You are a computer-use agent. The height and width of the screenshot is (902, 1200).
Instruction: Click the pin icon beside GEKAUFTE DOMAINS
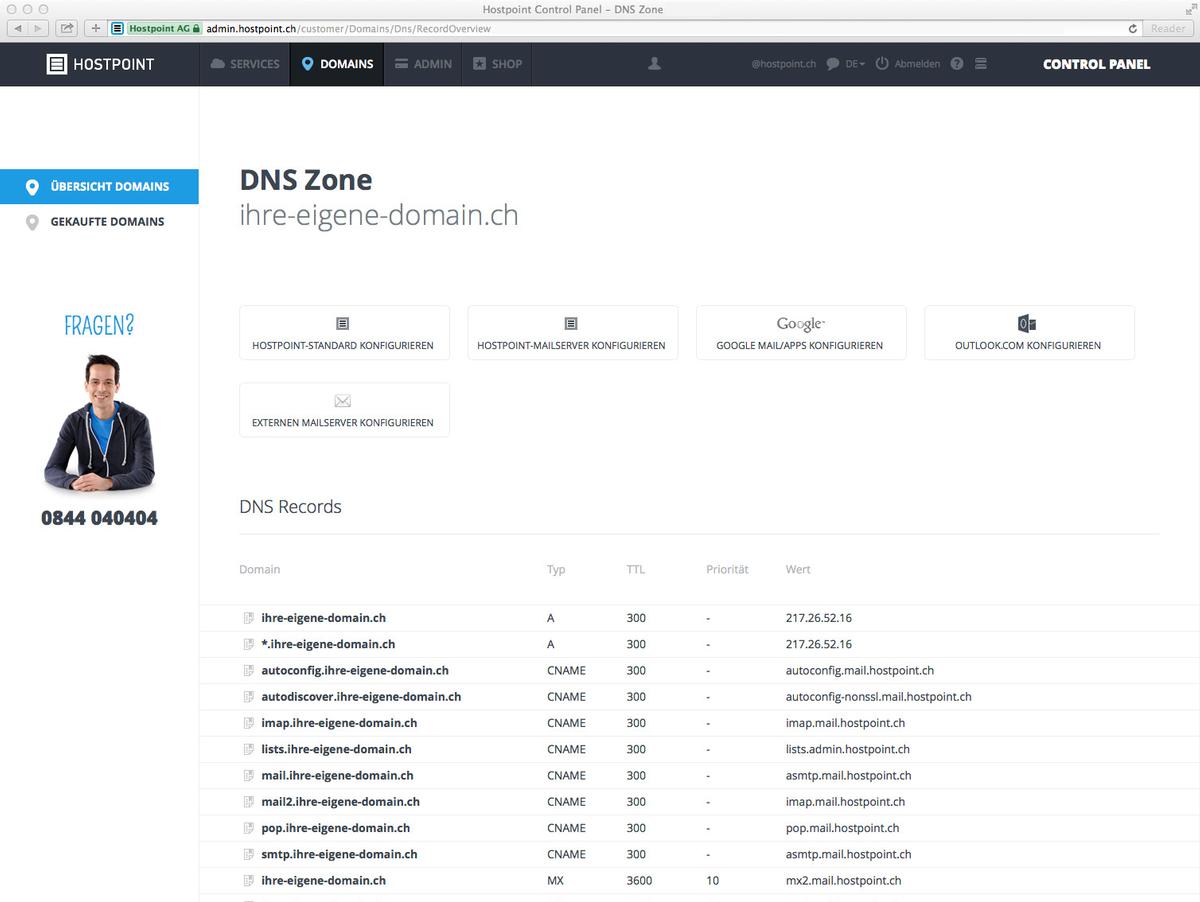(x=34, y=222)
